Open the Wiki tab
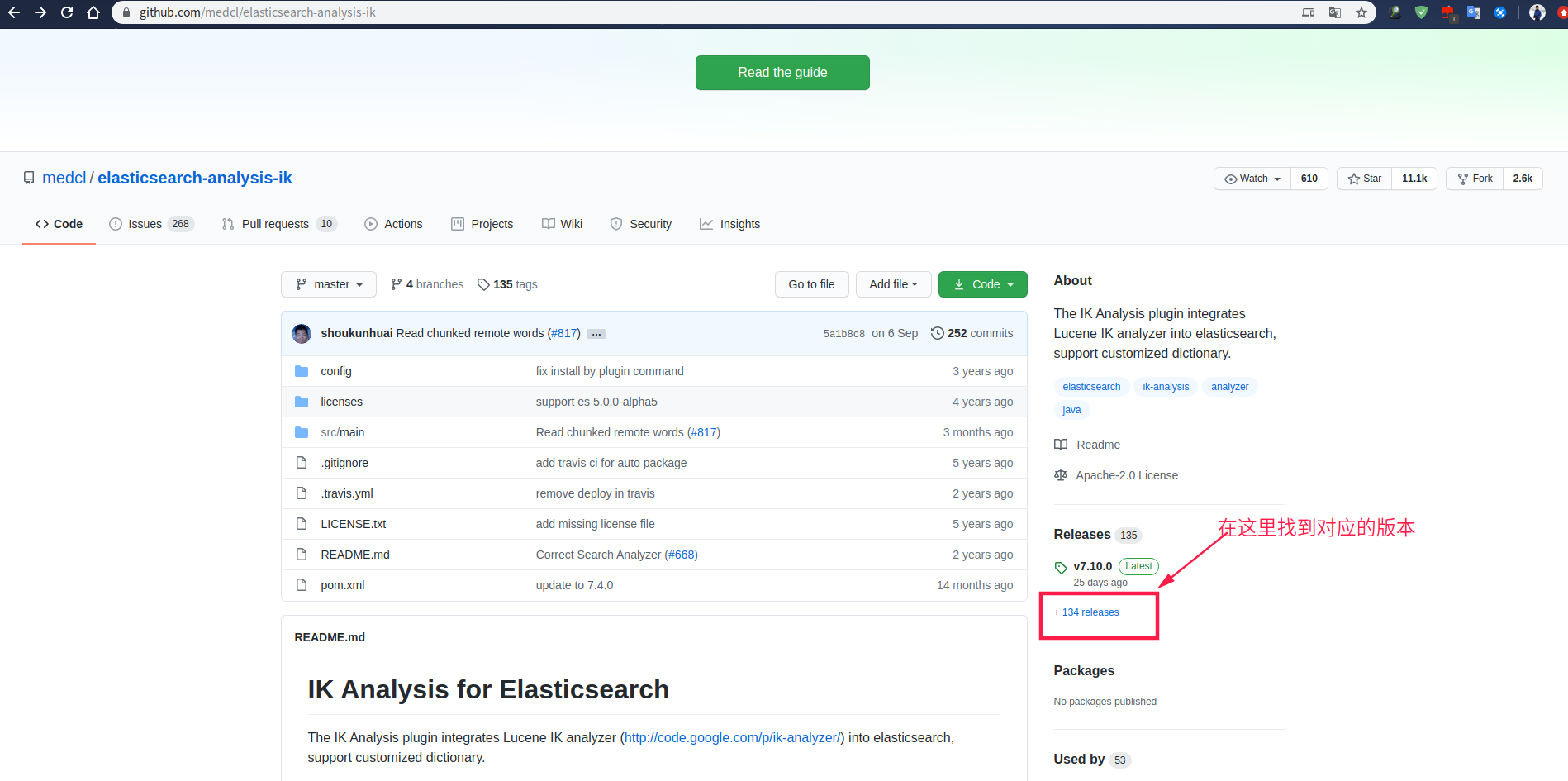 point(562,224)
